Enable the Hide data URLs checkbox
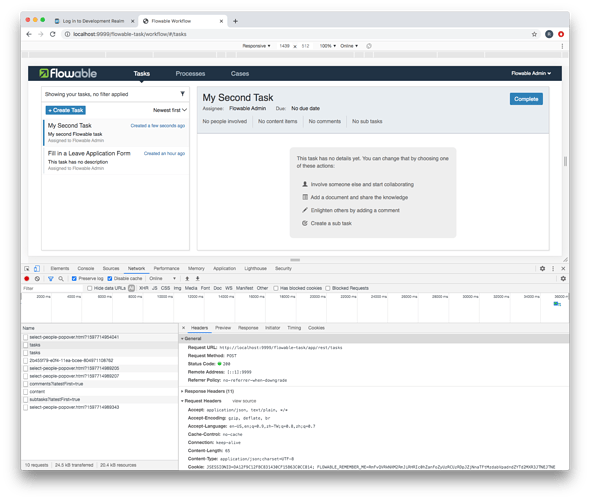Screen dimensions: 590x500 click(90, 288)
